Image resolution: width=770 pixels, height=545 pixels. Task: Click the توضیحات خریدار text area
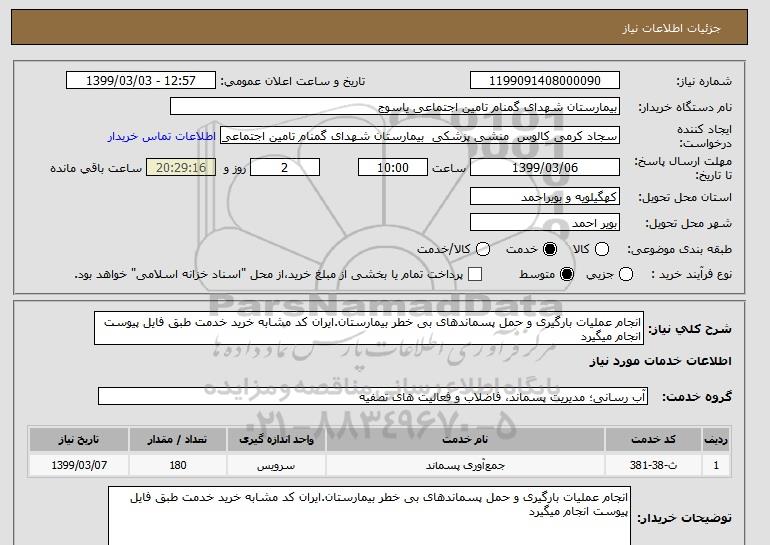pyautogui.click(x=369, y=516)
